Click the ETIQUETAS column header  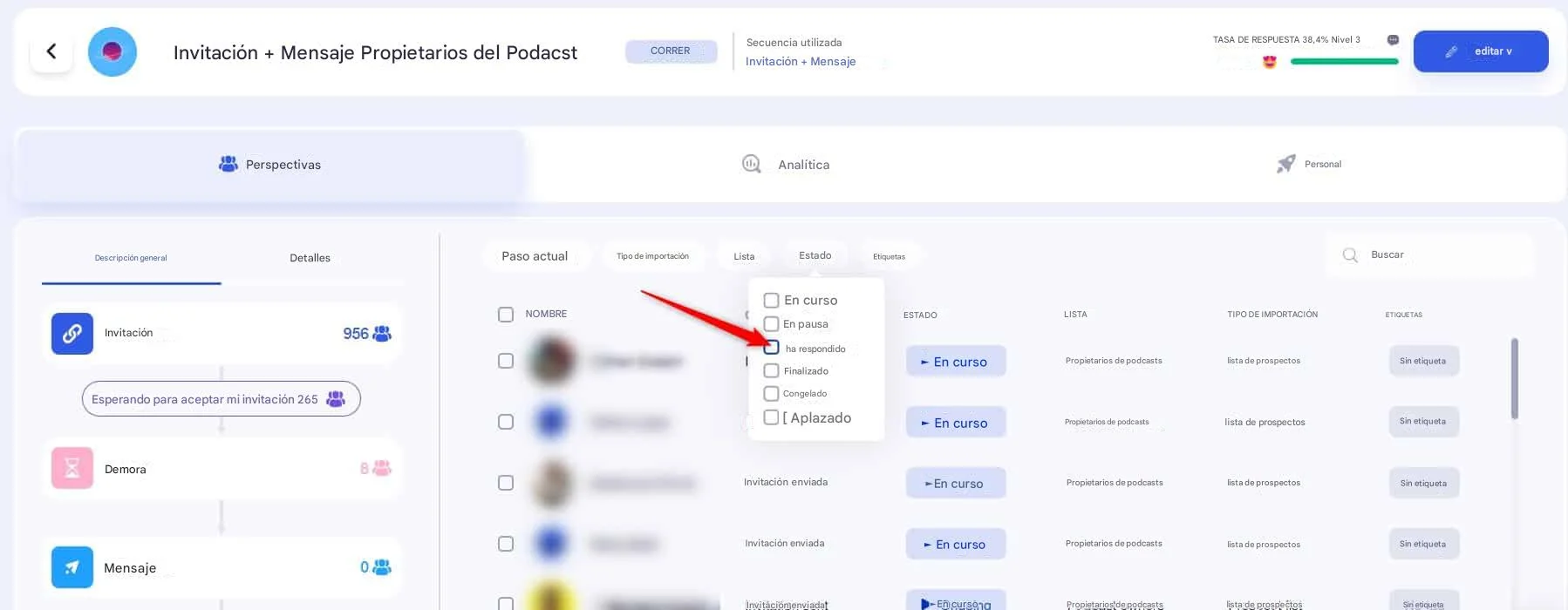(1404, 315)
